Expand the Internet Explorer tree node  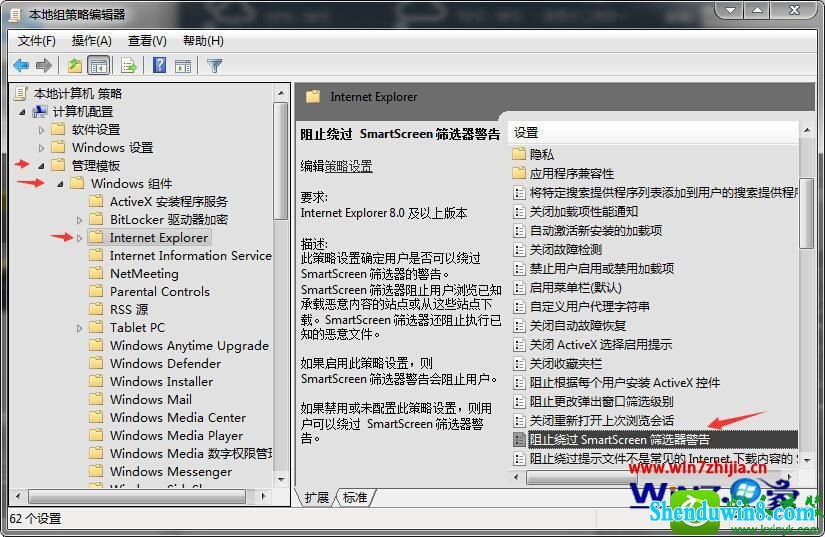point(79,238)
